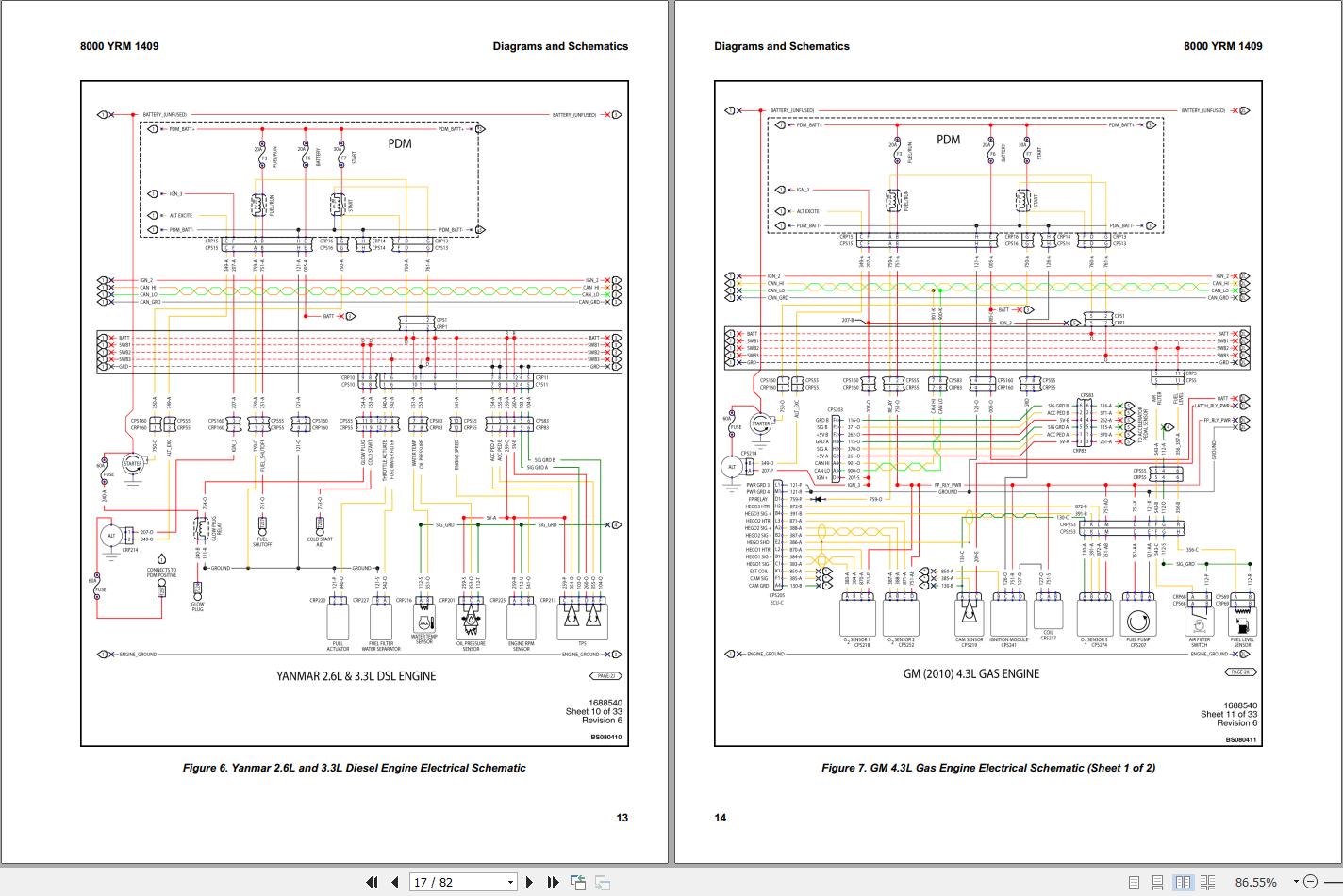1343x896 pixels.
Task: Click the 8000 YRM 1409 header on left page
Action: point(119,46)
